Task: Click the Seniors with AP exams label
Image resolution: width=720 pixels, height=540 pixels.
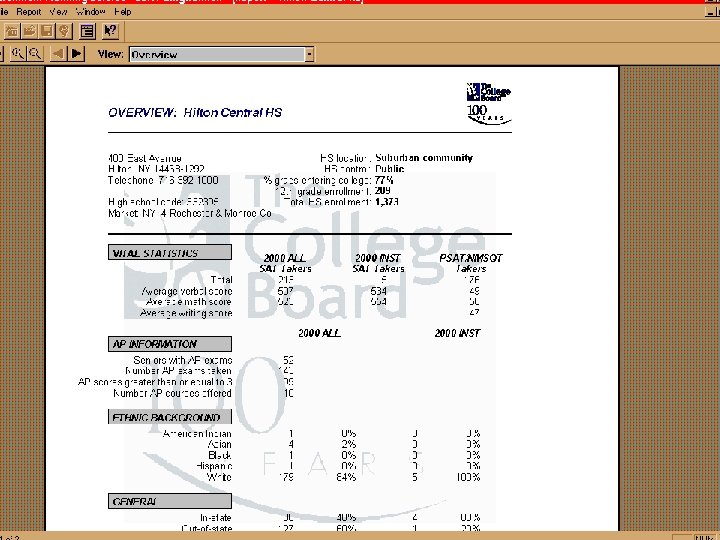Action: point(183,360)
